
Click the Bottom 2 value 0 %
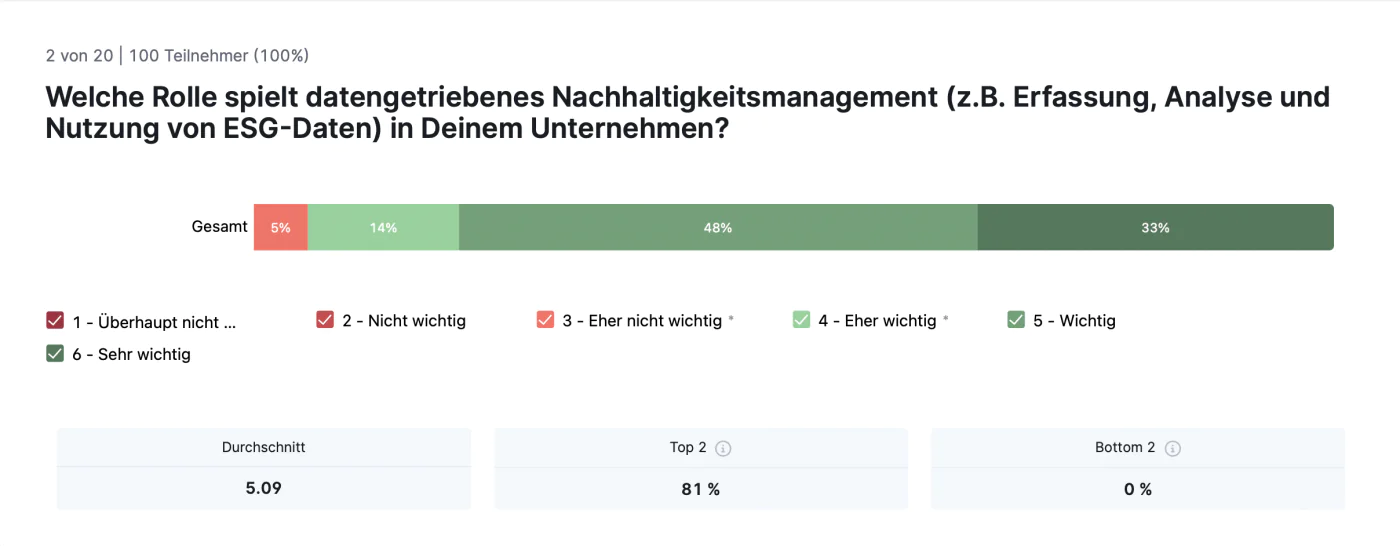coord(1137,489)
